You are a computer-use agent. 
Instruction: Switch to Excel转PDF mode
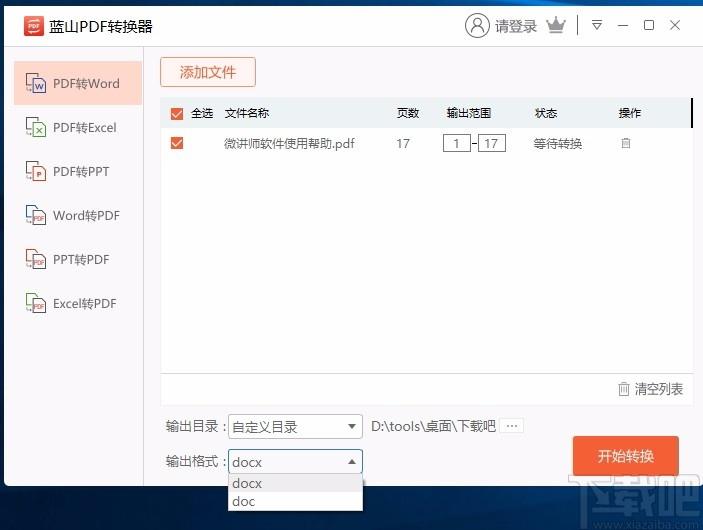[x=78, y=303]
